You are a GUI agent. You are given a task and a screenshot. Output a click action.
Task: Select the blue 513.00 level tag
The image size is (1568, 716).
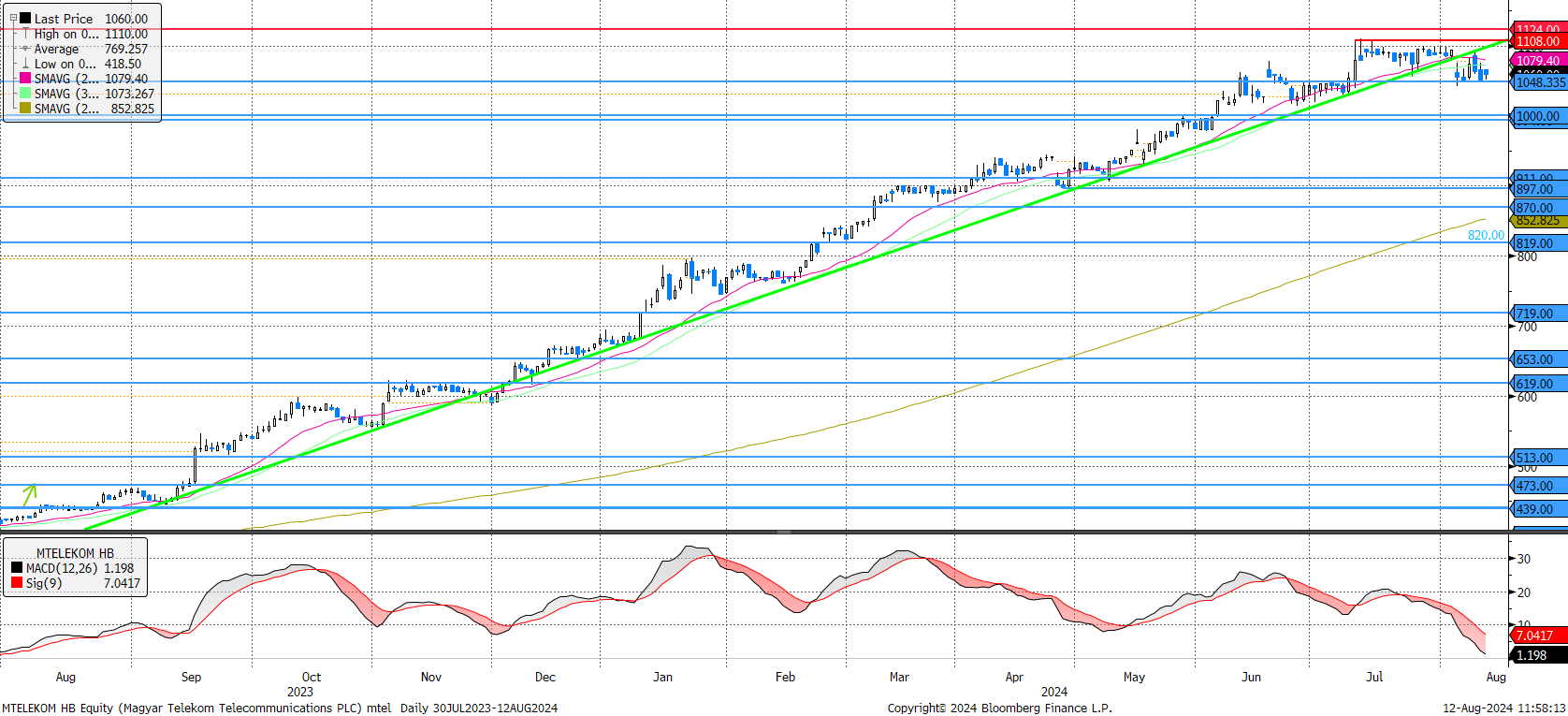pyautogui.click(x=1539, y=458)
